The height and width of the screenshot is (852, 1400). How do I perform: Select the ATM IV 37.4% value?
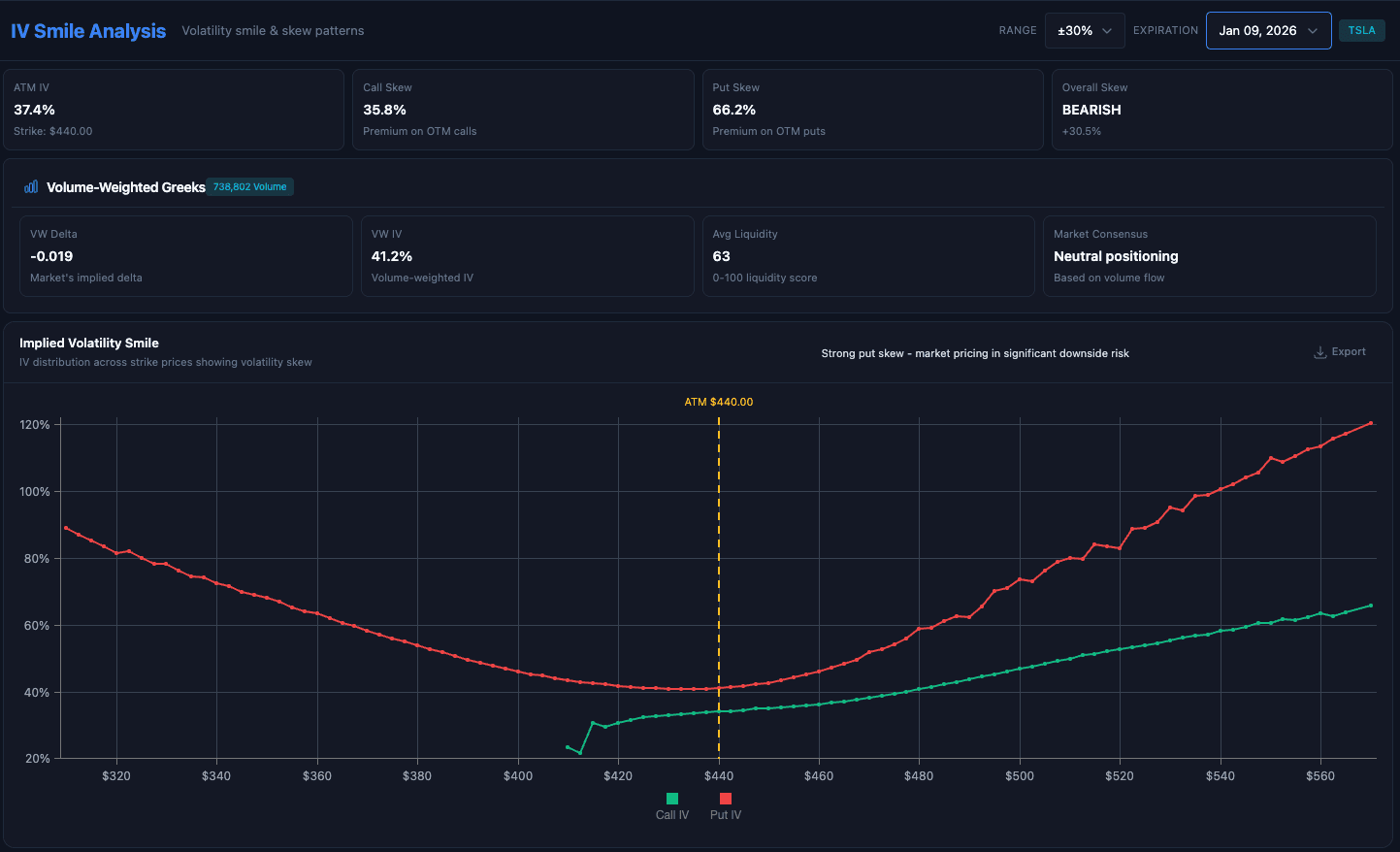pyautogui.click(x=34, y=110)
